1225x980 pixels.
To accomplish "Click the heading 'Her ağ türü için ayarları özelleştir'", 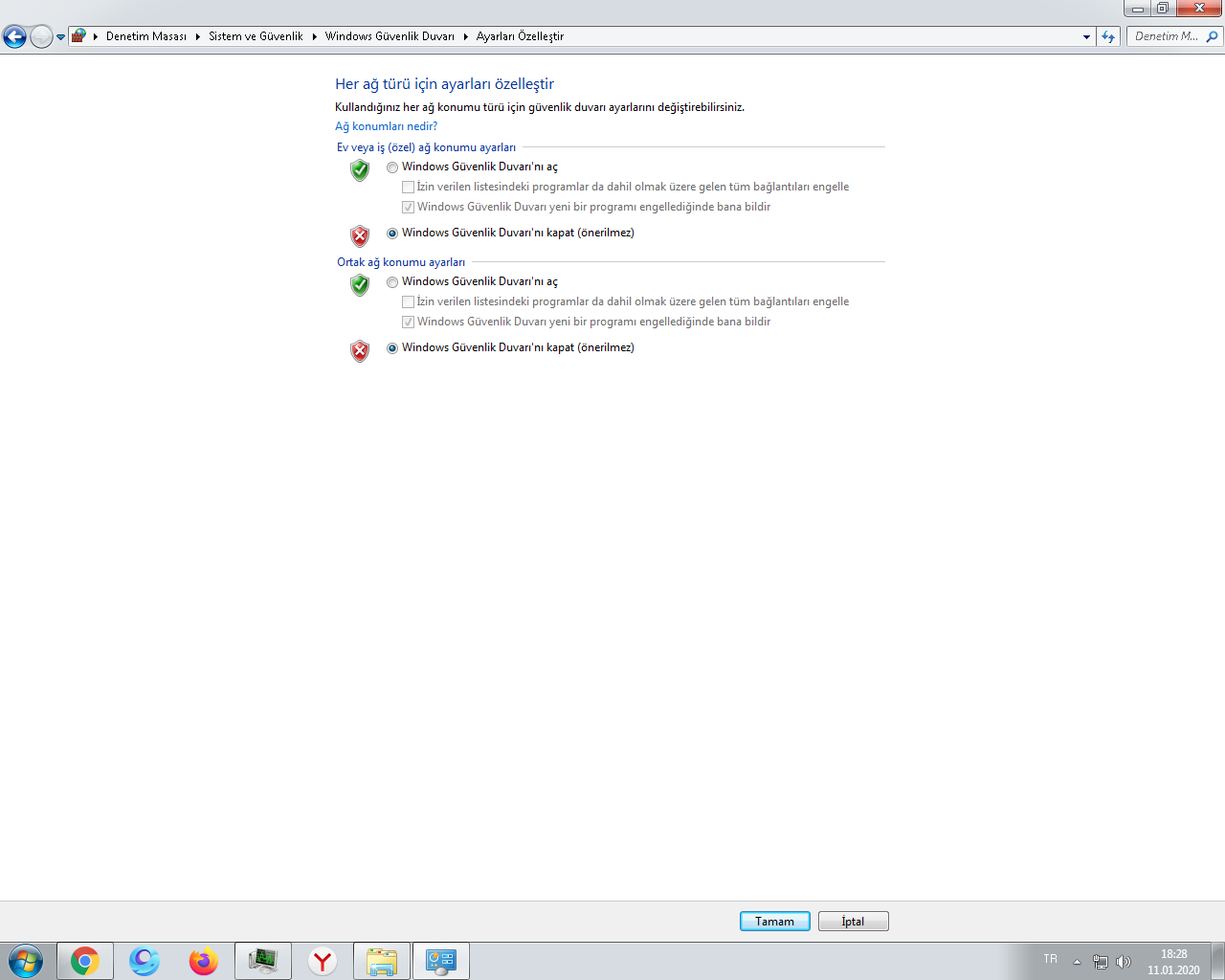I will 444,84.
